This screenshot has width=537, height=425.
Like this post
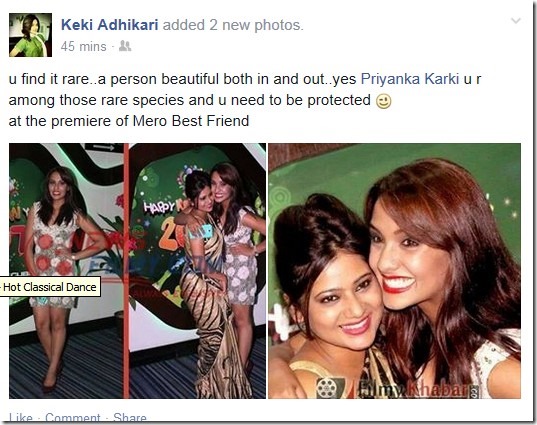[x=21, y=417]
